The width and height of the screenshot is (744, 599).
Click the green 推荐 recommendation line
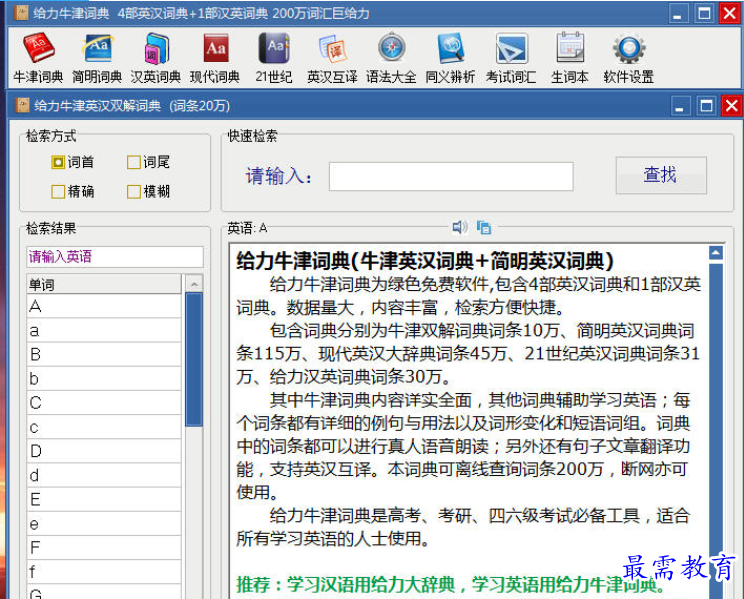point(451,584)
